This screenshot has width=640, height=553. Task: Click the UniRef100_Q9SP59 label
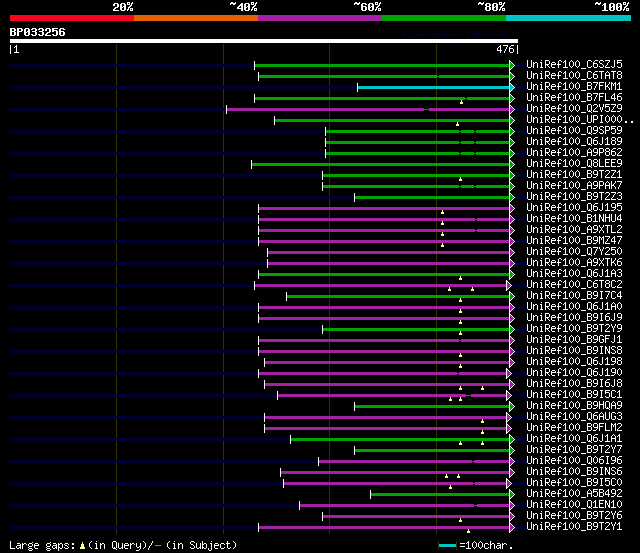tap(574, 131)
